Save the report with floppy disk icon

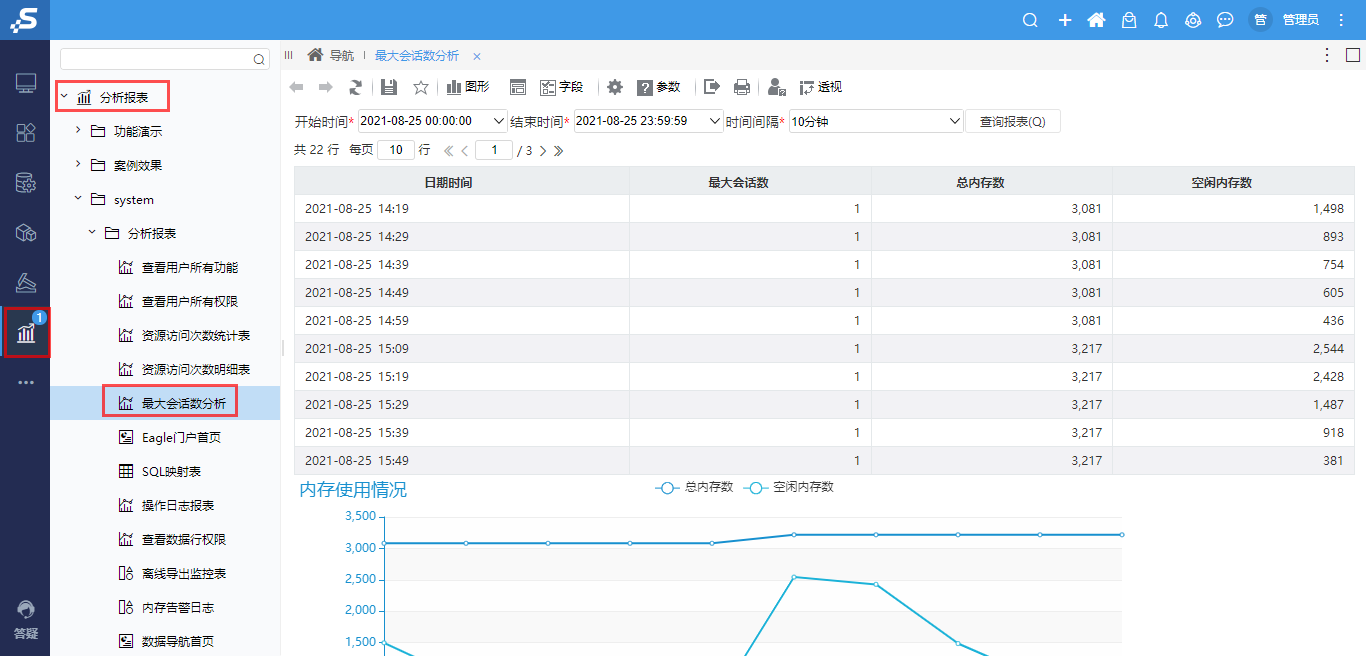389,87
